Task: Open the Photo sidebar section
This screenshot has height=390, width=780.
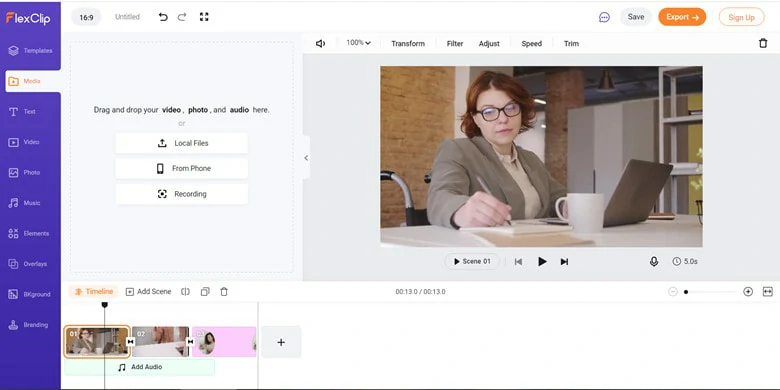Action: pos(24,173)
